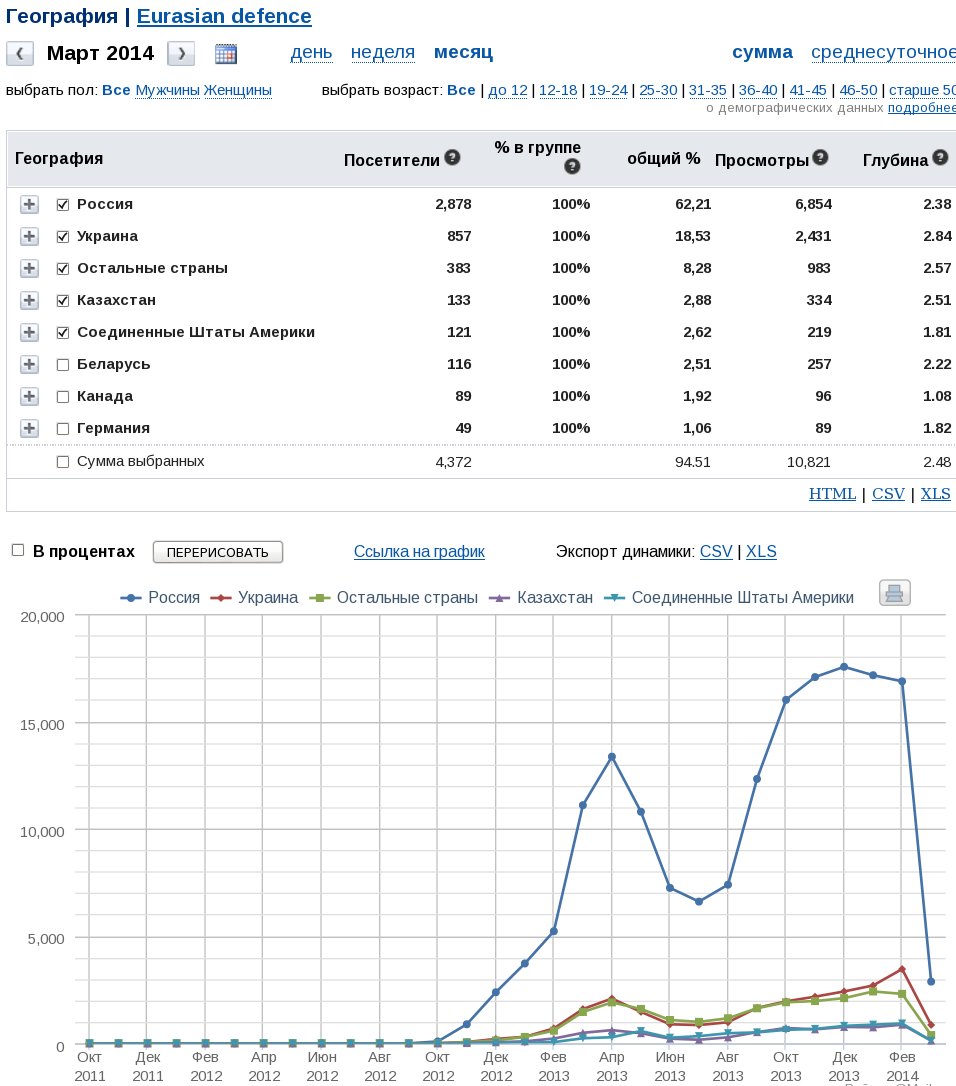956x1086 pixels.
Task: Expand the Казахстан row
Action: pyautogui.click(x=29, y=300)
